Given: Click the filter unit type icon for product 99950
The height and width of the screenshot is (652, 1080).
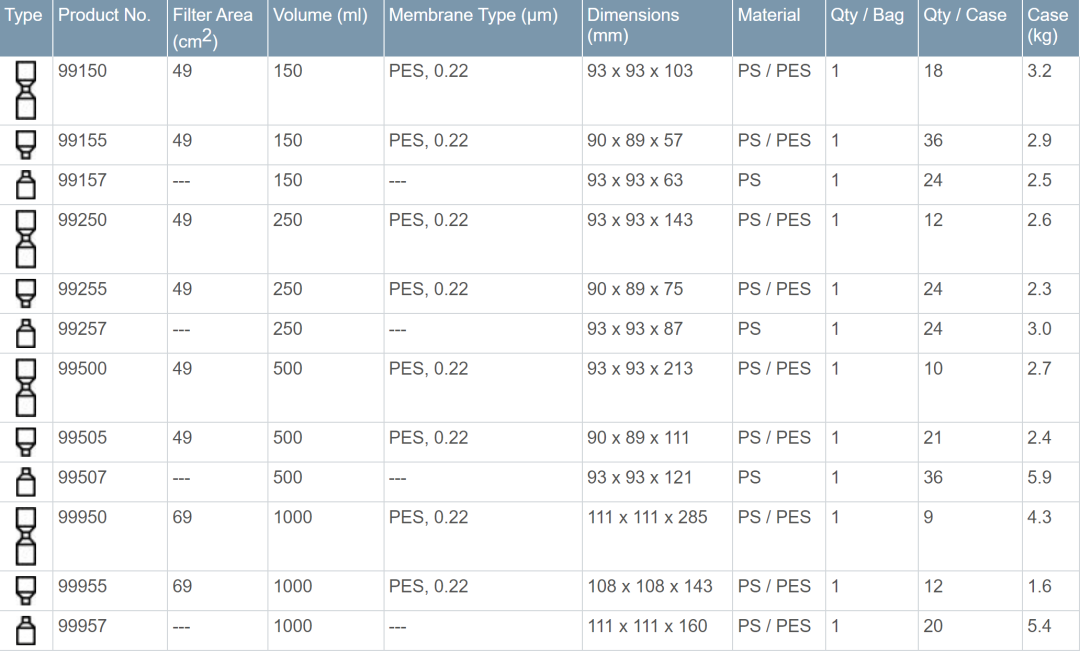Looking at the screenshot, I should pos(25,536).
